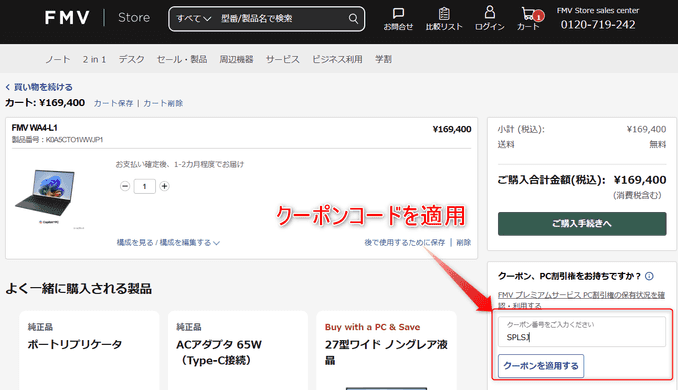
Task: Open the ポートリプリケータ product card
Action: (89, 350)
